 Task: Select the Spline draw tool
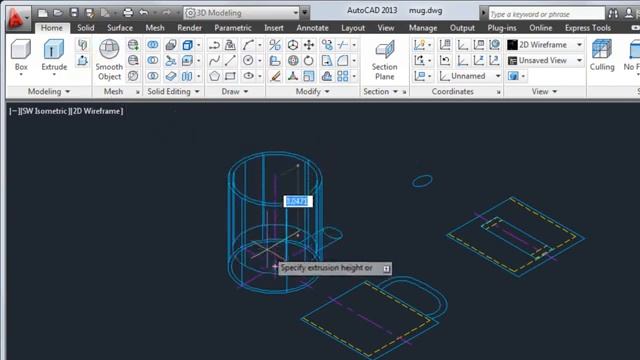(214, 60)
